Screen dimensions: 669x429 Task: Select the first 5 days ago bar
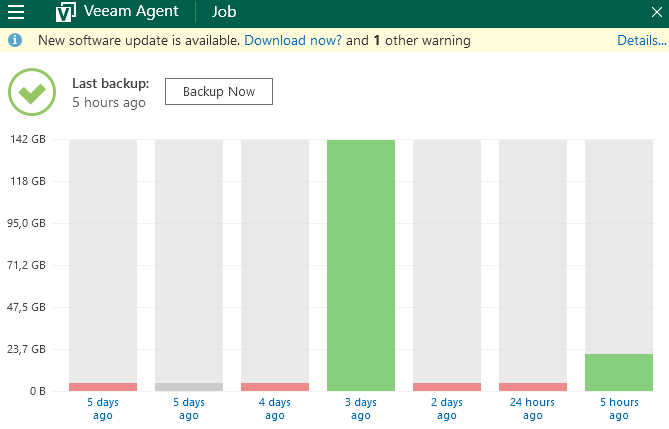point(103,386)
